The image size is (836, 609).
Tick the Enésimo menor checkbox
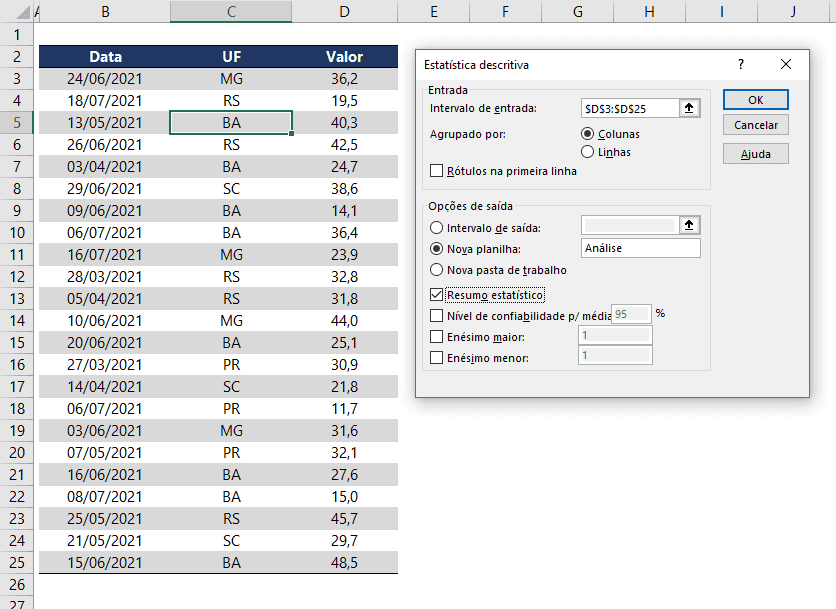(436, 358)
